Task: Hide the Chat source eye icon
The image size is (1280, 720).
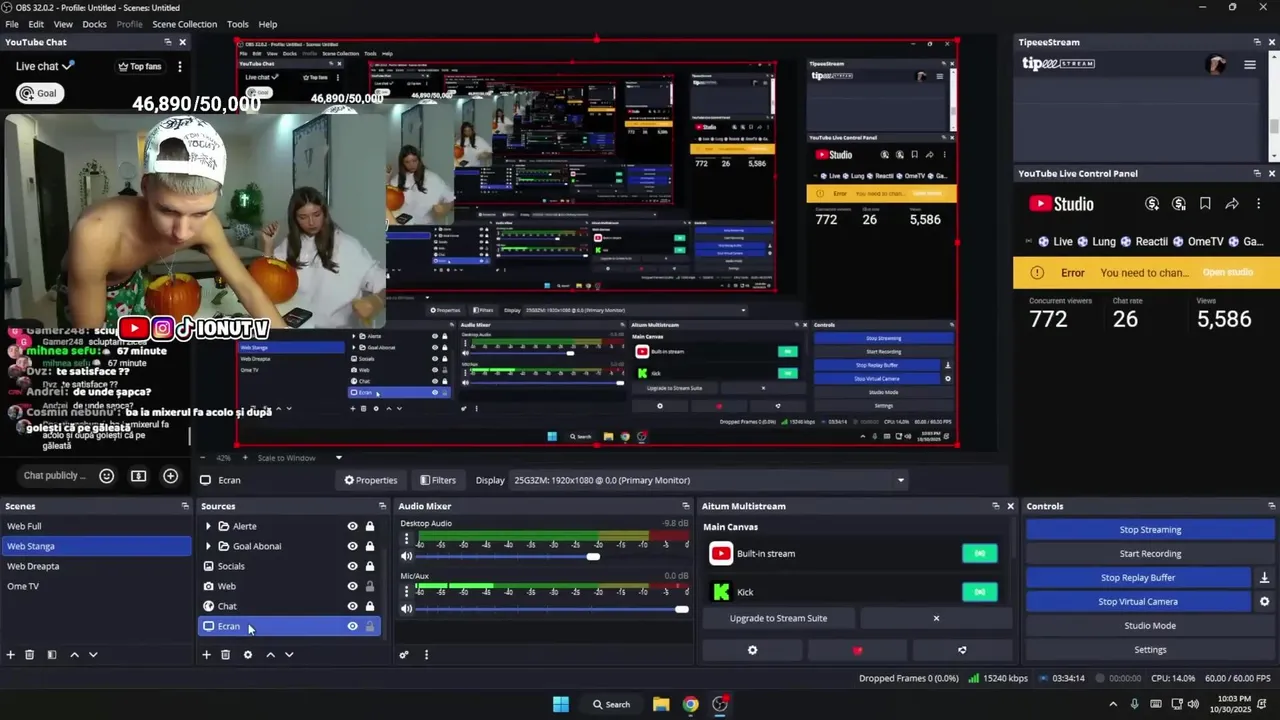Action: point(352,606)
